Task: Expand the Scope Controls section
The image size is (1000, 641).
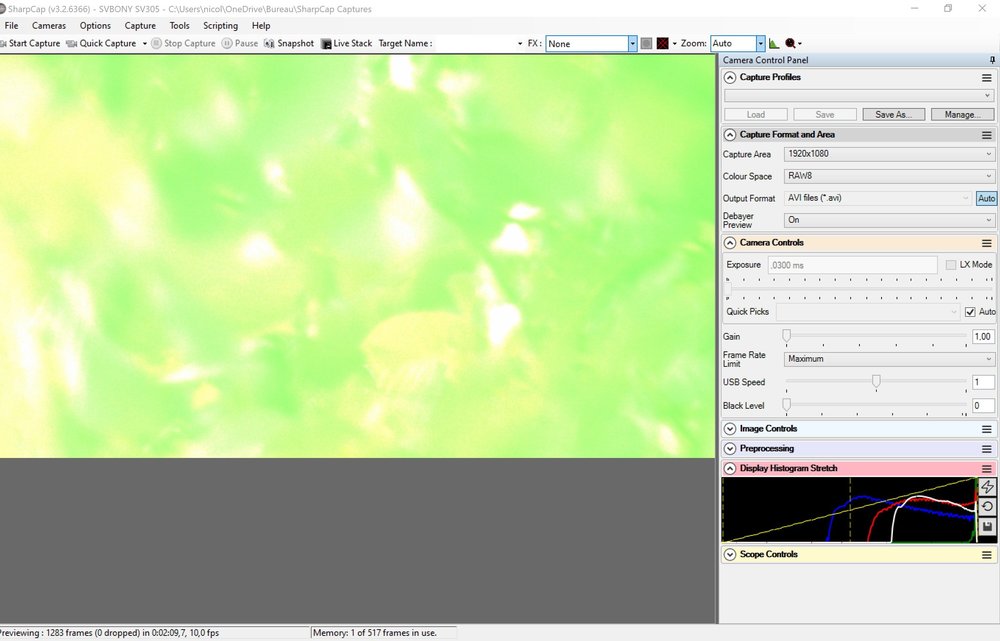Action: coord(730,555)
